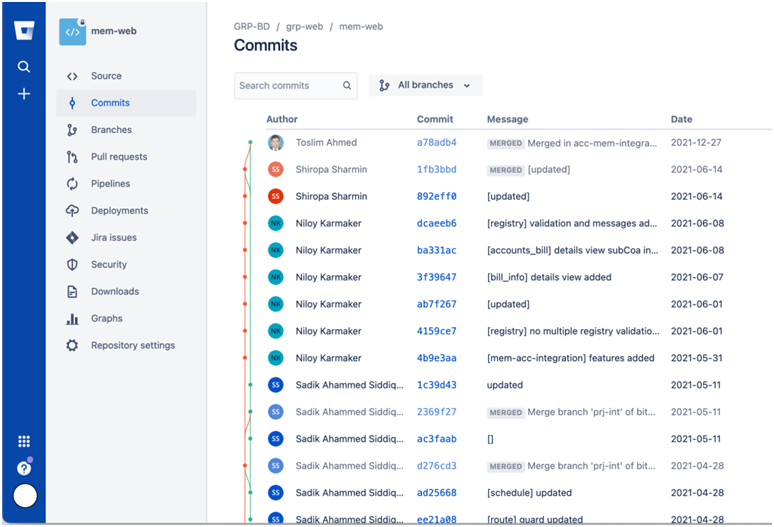Click the Graphs bar chart icon
This screenshot has width=774, height=527.
pos(73,319)
